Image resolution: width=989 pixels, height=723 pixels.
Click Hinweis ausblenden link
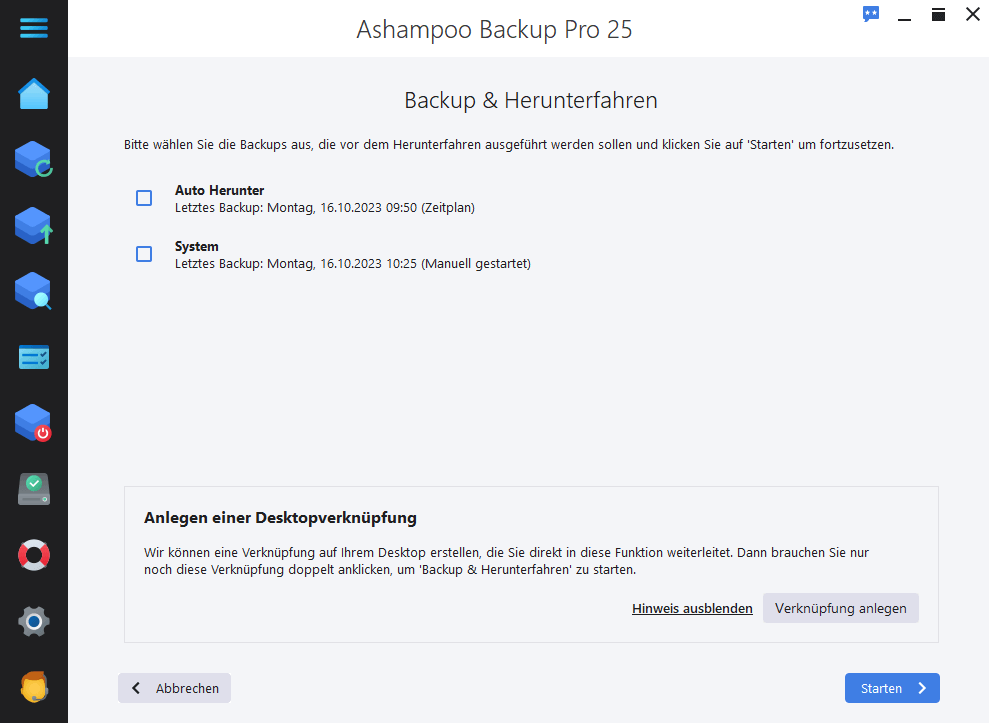click(692, 609)
